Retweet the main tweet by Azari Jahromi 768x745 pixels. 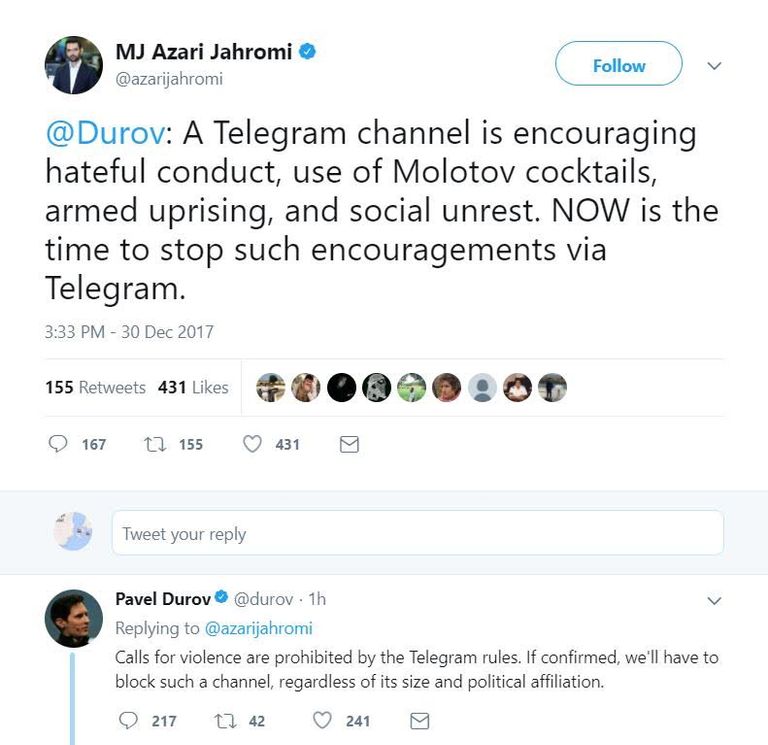point(155,444)
